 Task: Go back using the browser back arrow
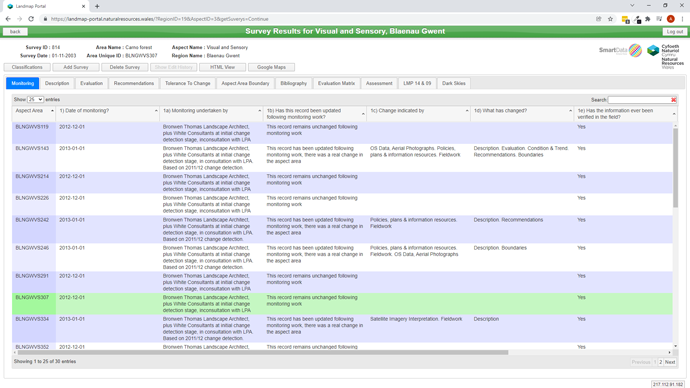pos(8,19)
